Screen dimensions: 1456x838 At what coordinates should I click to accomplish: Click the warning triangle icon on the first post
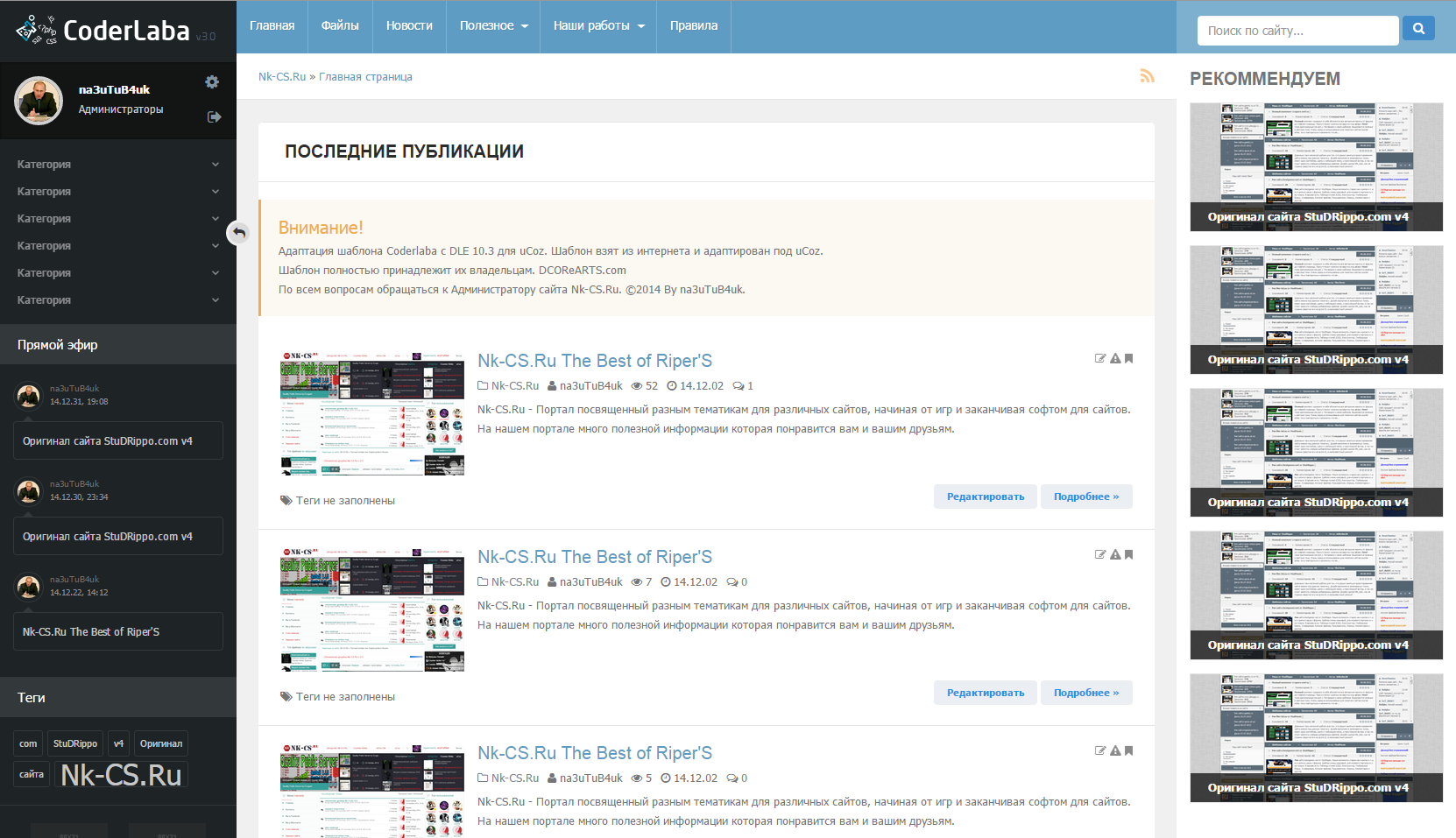point(1115,358)
